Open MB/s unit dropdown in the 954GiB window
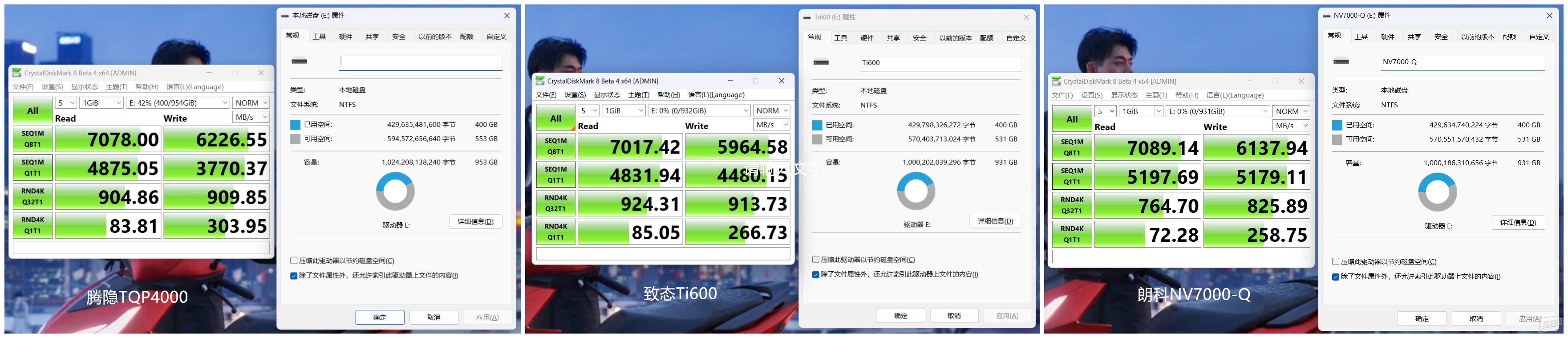This screenshot has width=1568, height=338. coord(251,117)
